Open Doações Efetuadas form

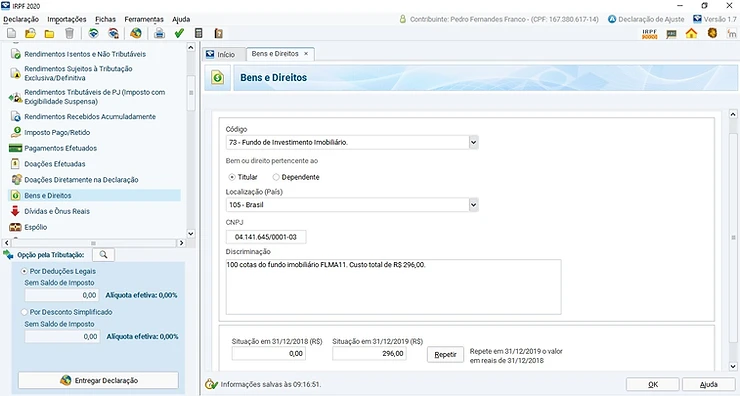(x=55, y=164)
